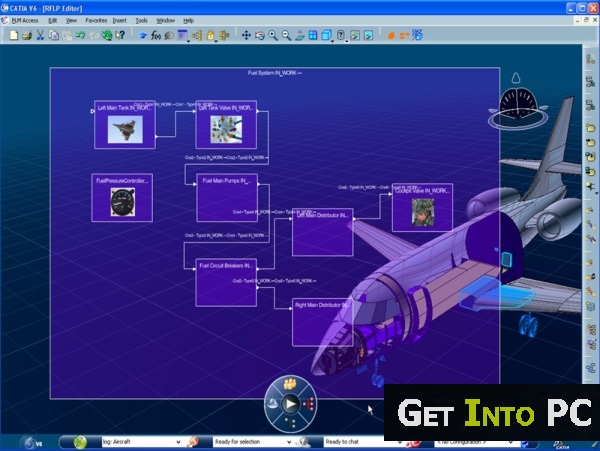Click the padlock lock icon
The height and width of the screenshot is (451, 600).
(210, 36)
